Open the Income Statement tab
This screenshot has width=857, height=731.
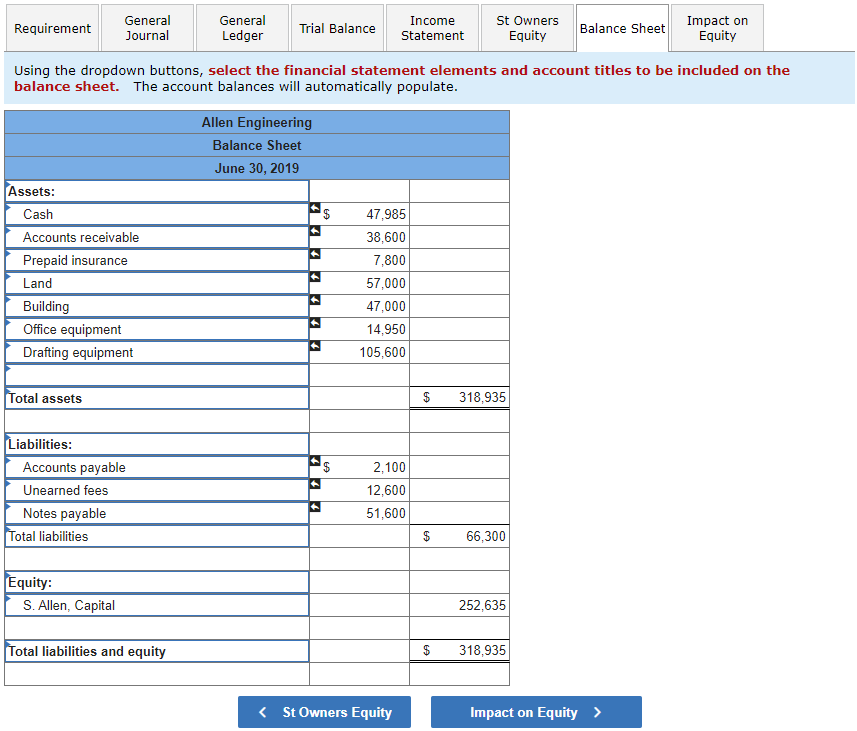point(432,28)
